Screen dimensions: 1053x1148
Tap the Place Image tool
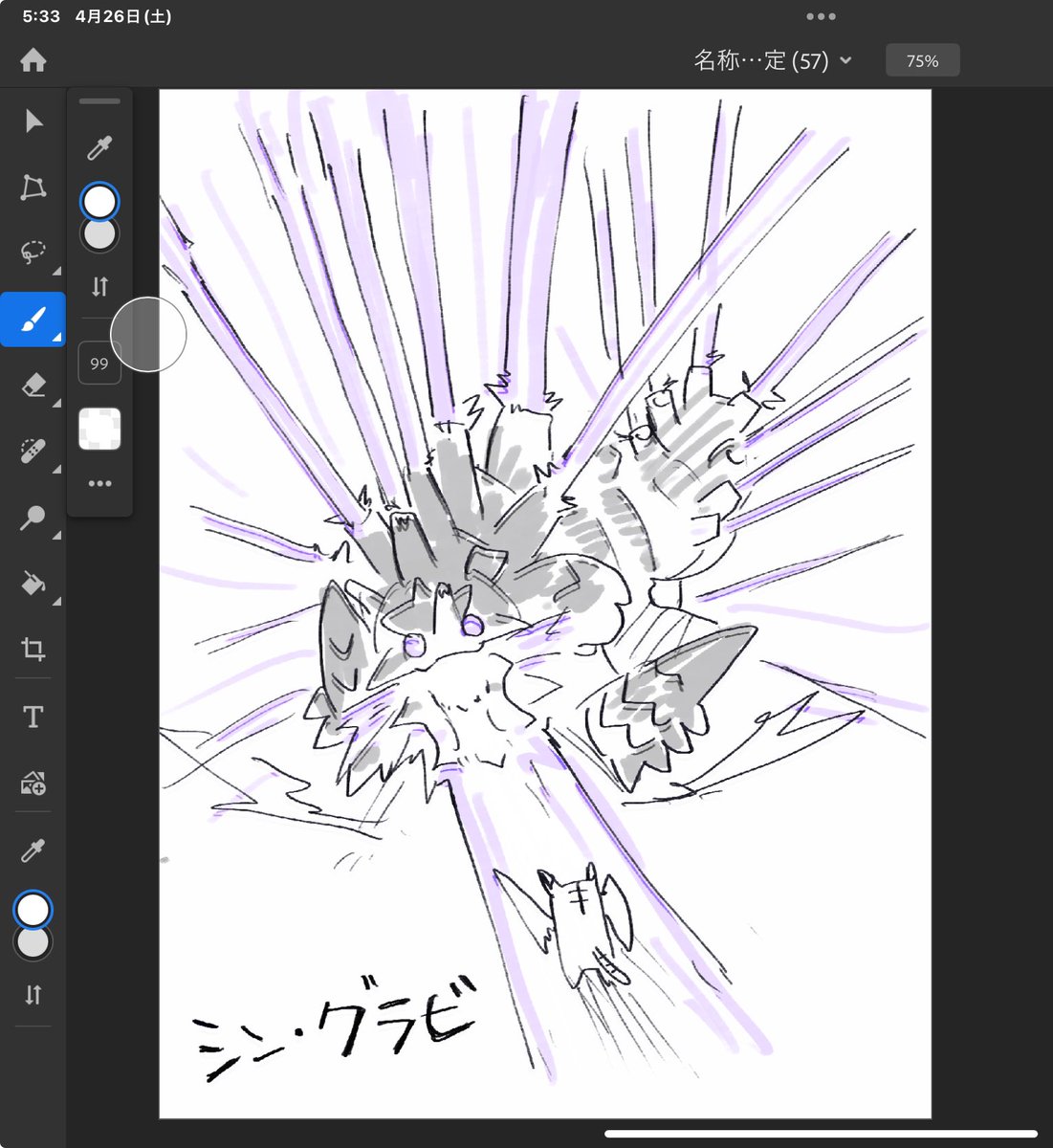pyautogui.click(x=33, y=784)
